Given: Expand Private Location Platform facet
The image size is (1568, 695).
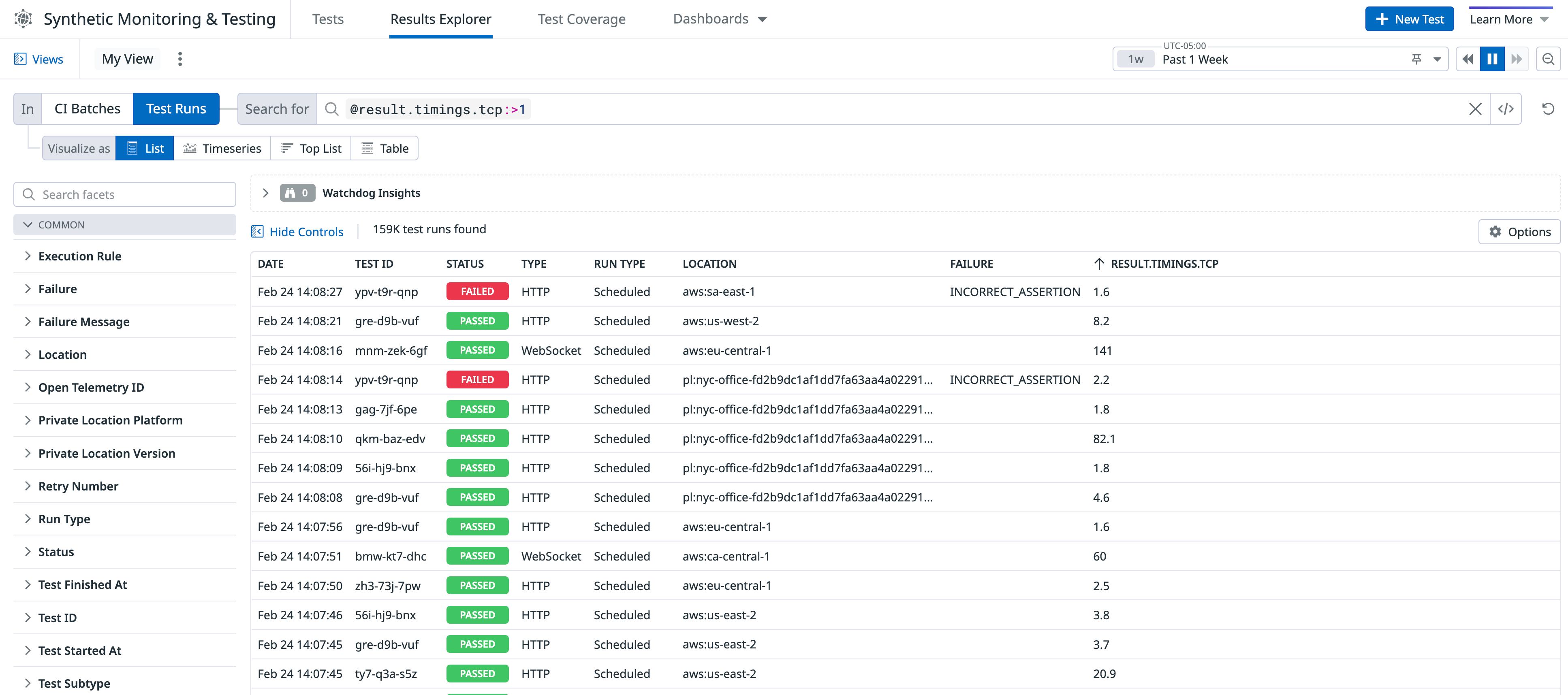Looking at the screenshot, I should [125, 420].
